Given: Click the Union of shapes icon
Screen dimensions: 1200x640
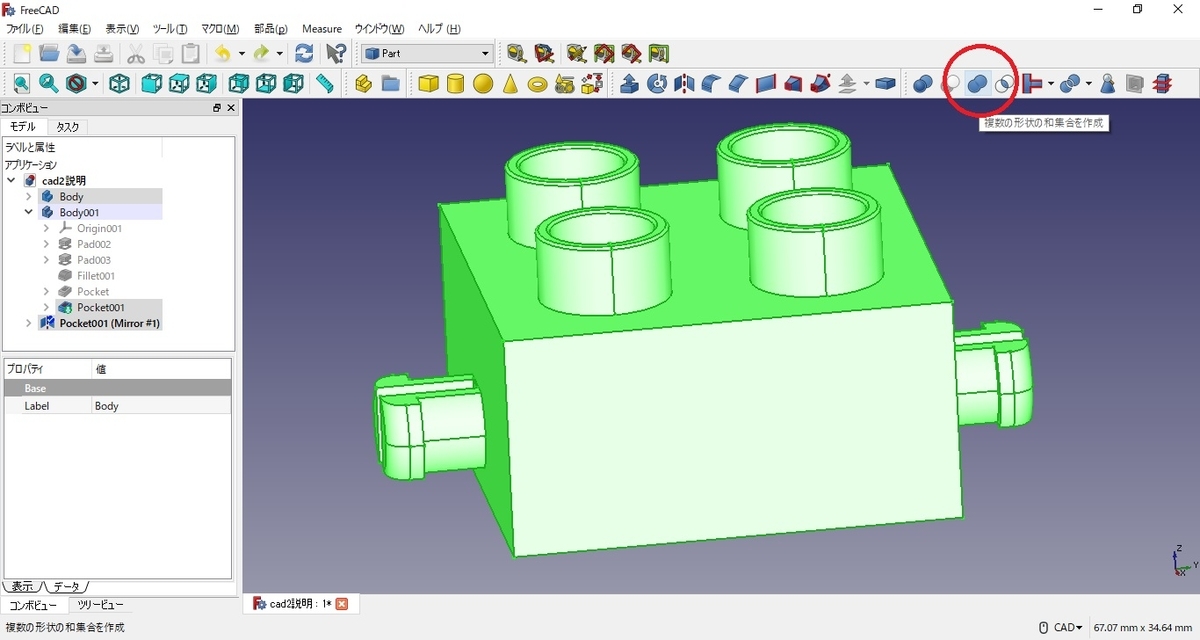Looking at the screenshot, I should [977, 84].
